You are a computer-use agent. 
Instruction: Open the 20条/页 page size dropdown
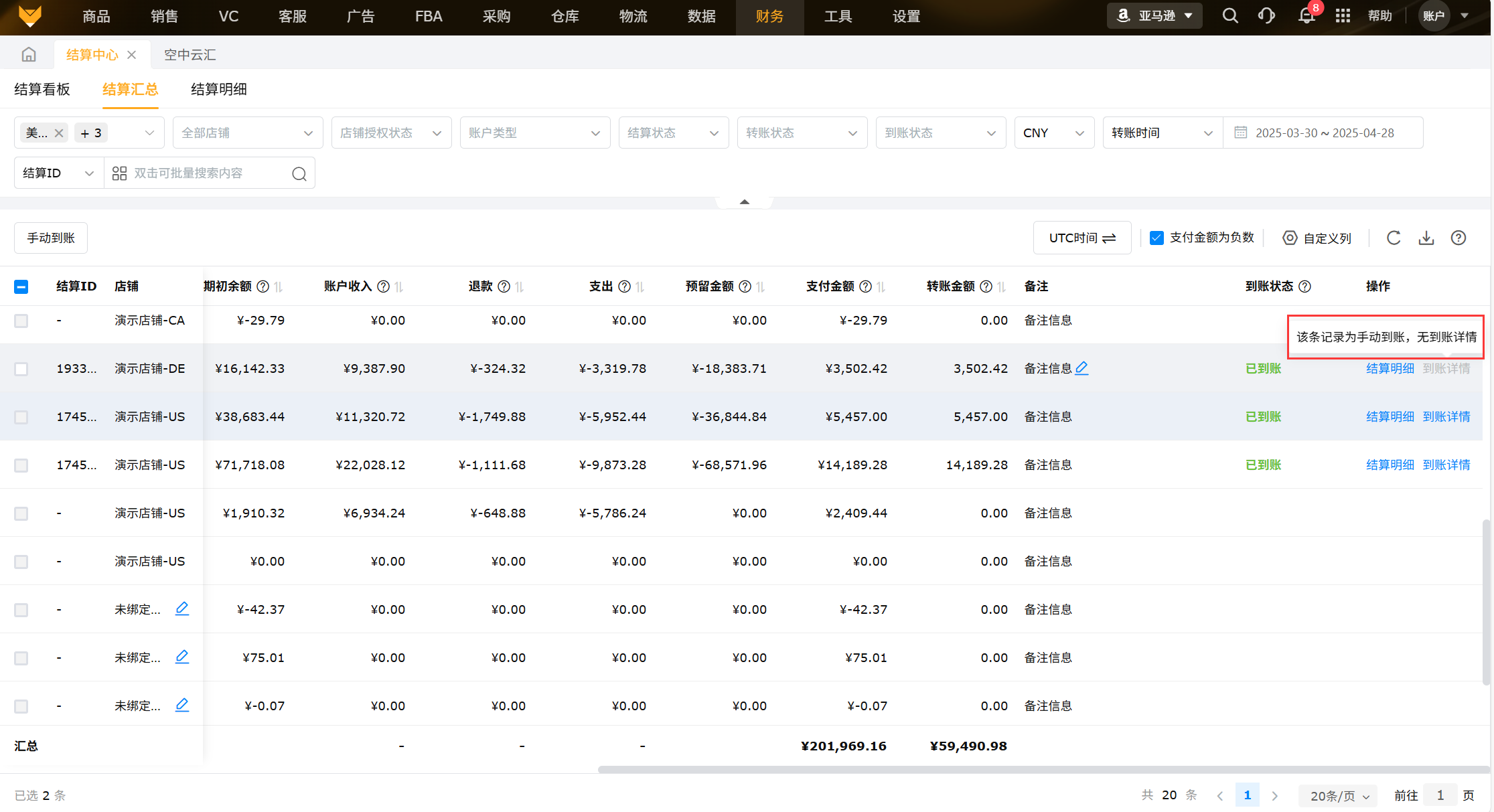click(x=1339, y=795)
